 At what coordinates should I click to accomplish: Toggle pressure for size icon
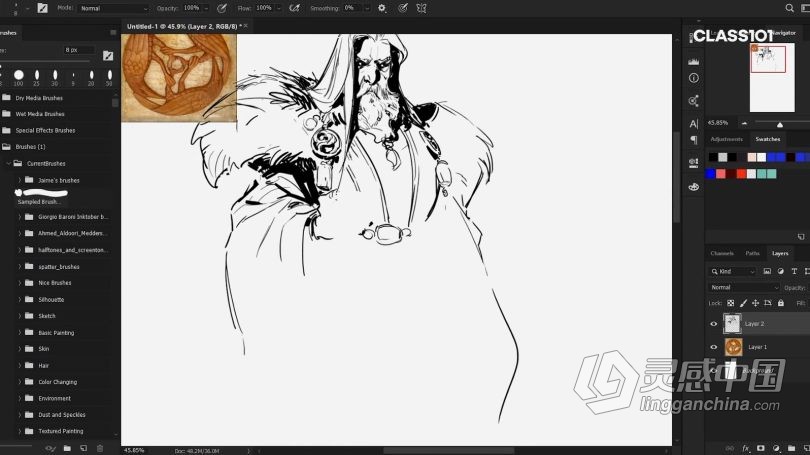(403, 8)
